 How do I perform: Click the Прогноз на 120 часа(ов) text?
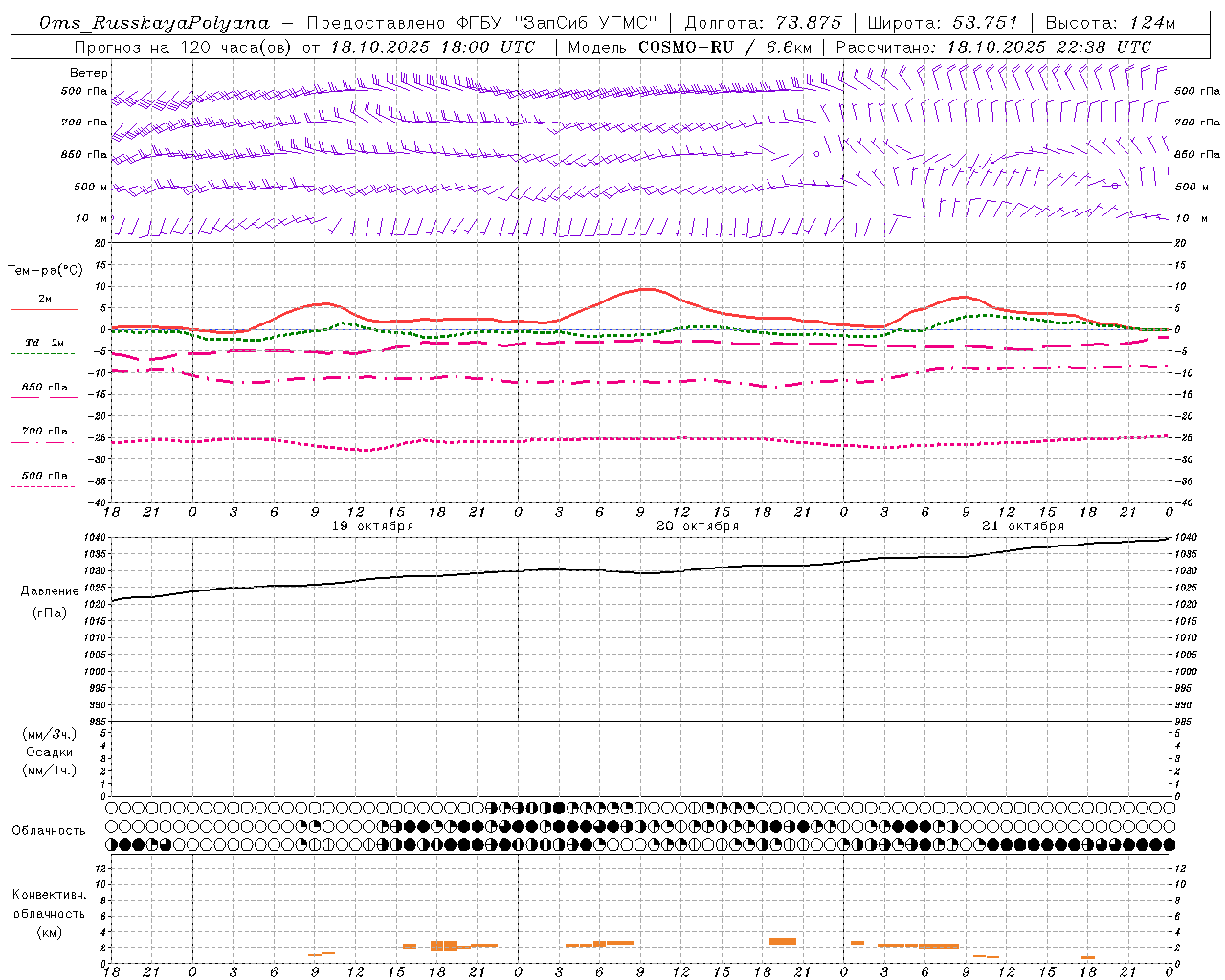pyautogui.click(x=184, y=47)
